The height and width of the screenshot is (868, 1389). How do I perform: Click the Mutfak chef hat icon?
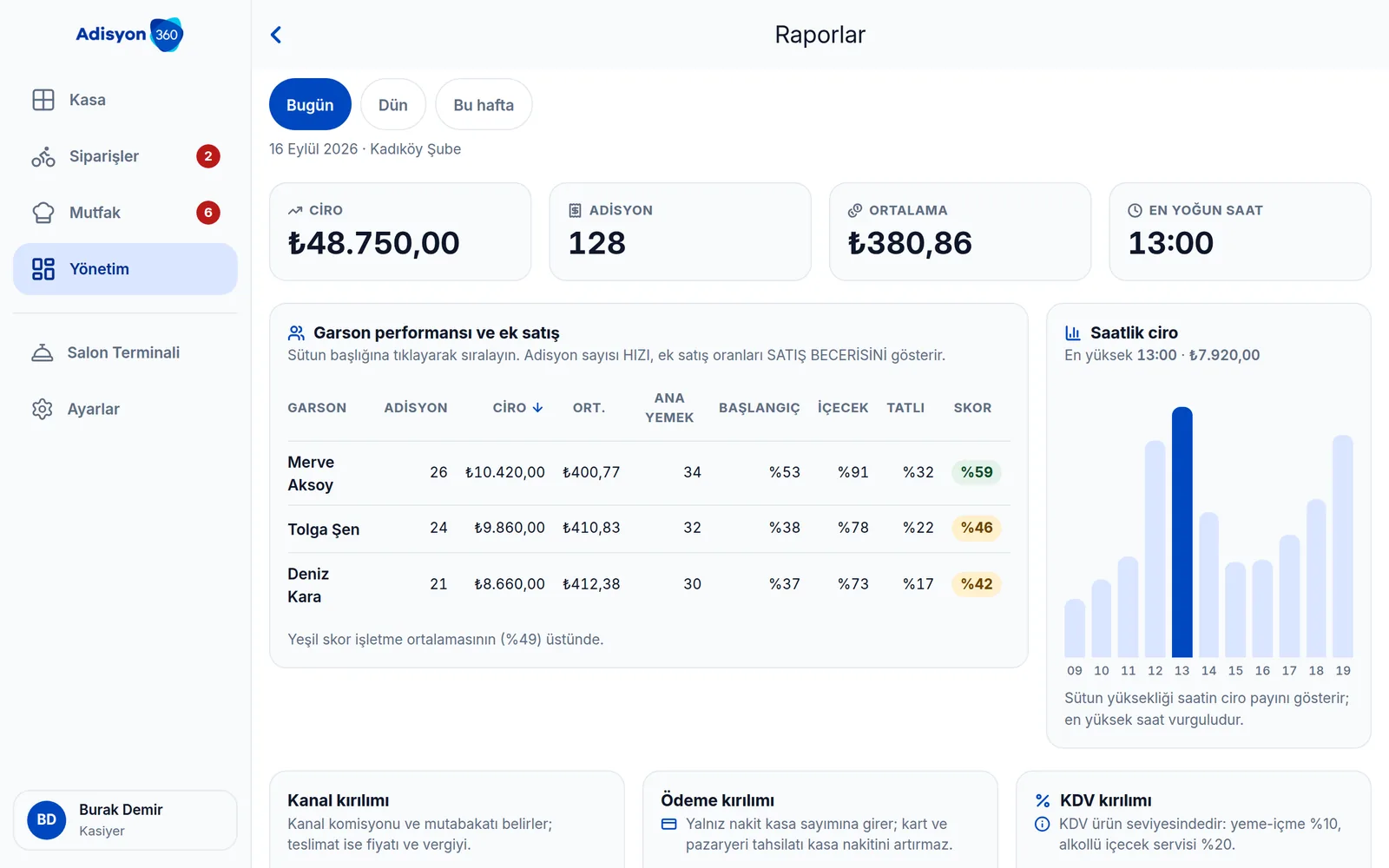[x=43, y=213]
